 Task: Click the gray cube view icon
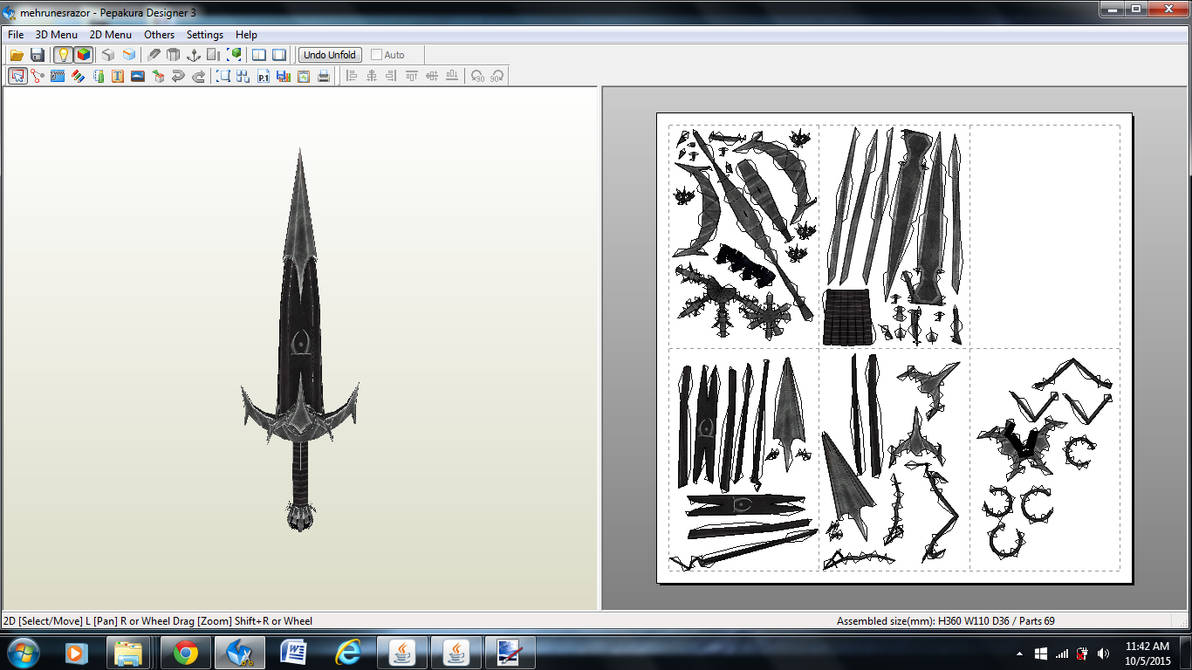(x=108, y=55)
